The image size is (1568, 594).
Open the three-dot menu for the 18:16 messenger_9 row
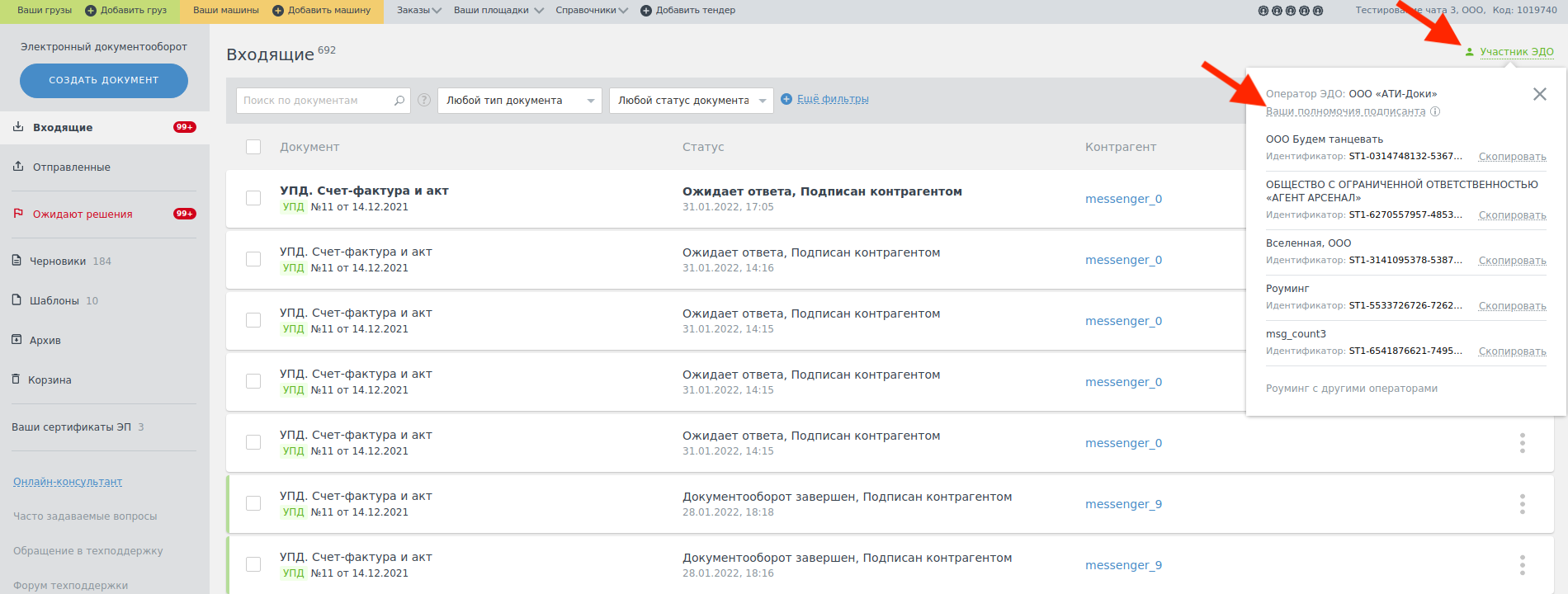[1523, 565]
